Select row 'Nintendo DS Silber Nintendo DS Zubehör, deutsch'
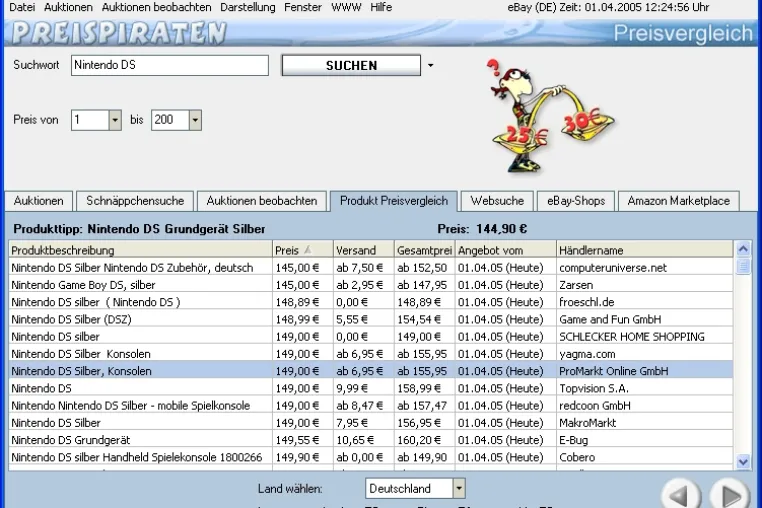This screenshot has height=508, width=762. coord(371,267)
